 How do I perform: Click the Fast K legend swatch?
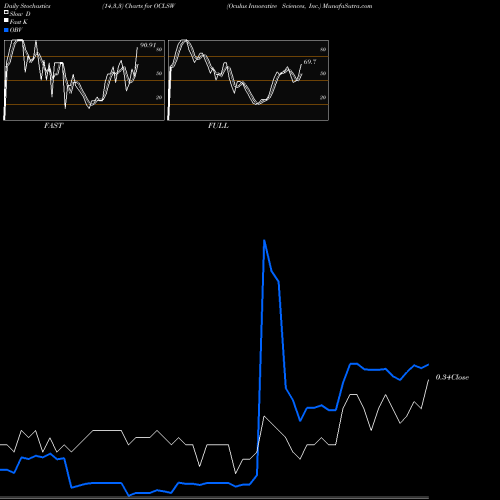pos(6,21)
